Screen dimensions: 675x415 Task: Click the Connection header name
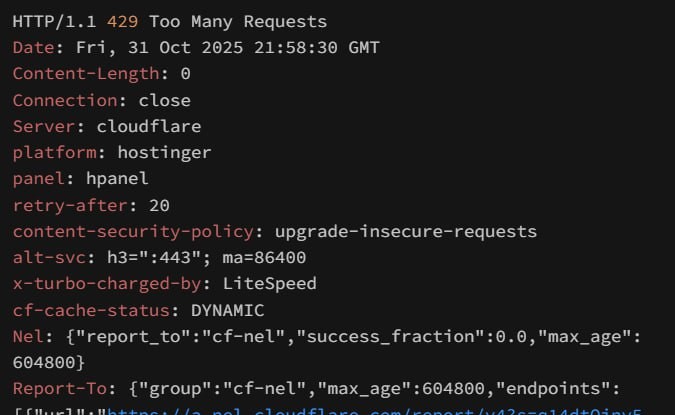[x=65, y=100]
